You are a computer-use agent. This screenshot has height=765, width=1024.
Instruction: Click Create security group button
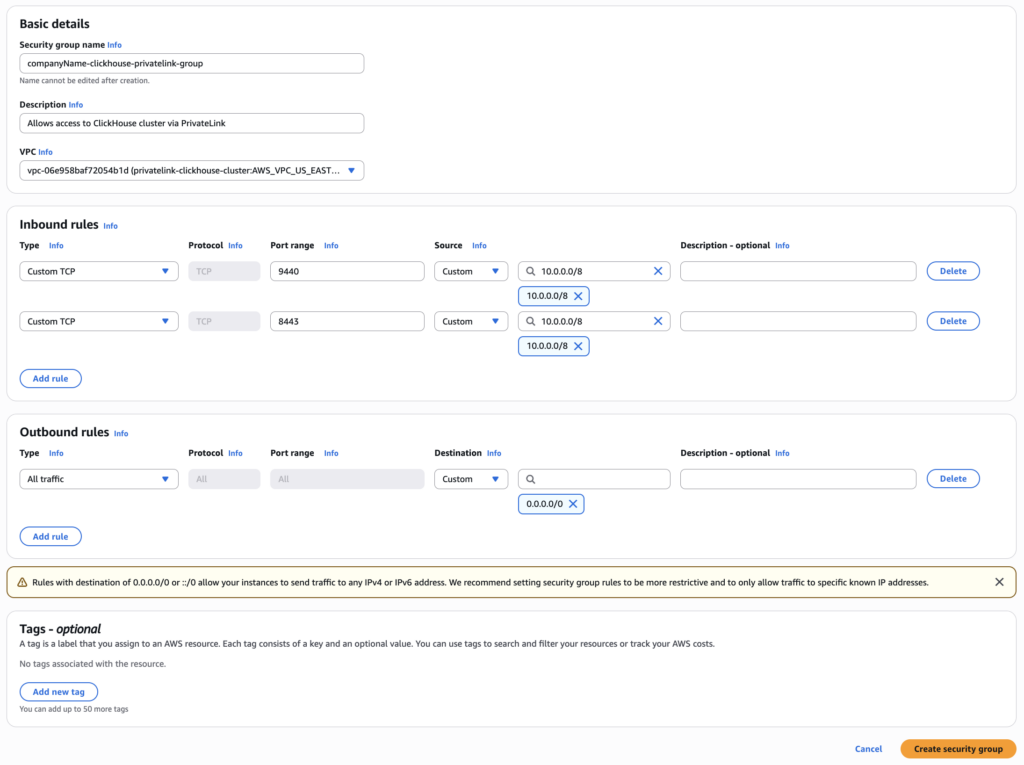957,749
